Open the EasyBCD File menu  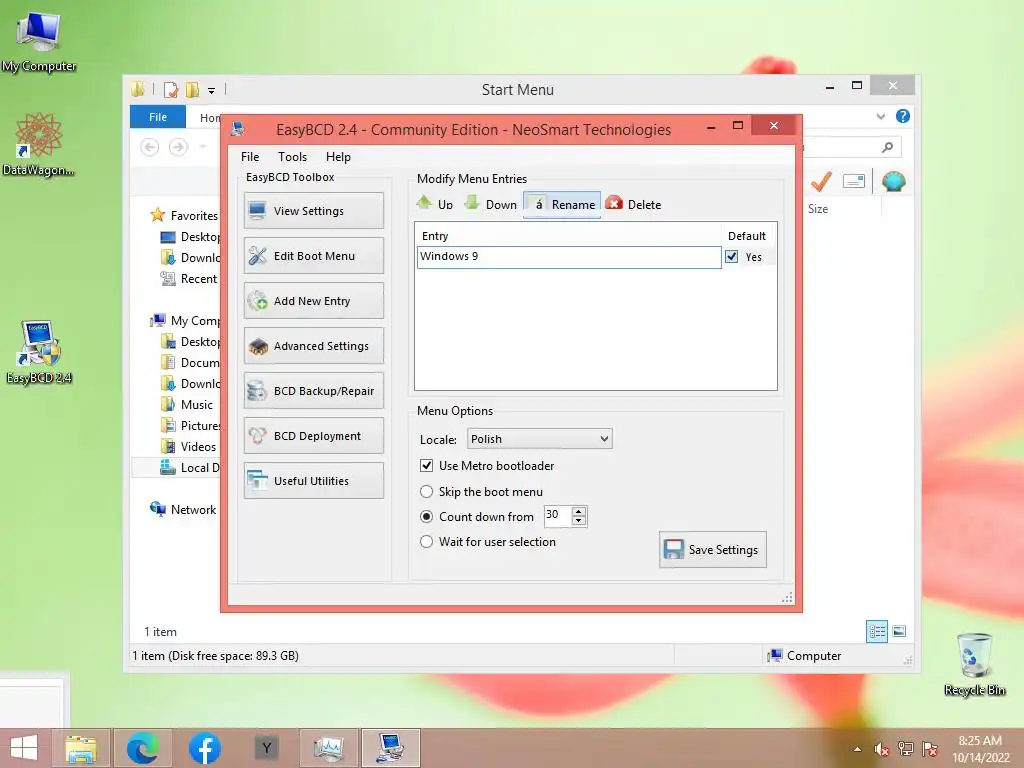[249, 157]
